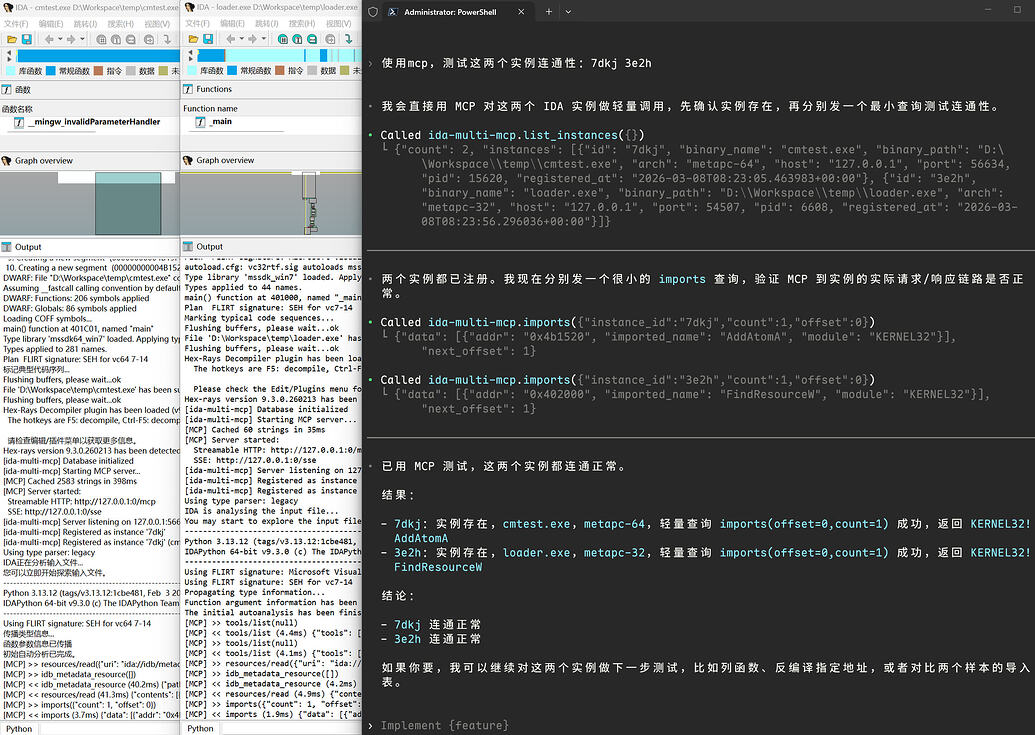Viewport: 1035px width, 735px height.
Task: Click the 函数 panel title icon in cmtest.exe
Action: pos(7,89)
